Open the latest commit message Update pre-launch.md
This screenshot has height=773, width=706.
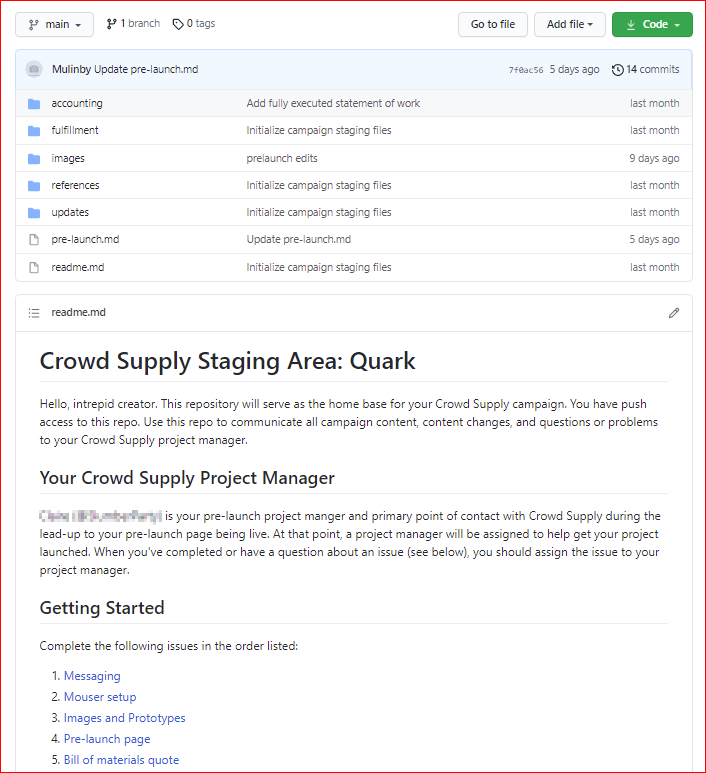point(146,69)
